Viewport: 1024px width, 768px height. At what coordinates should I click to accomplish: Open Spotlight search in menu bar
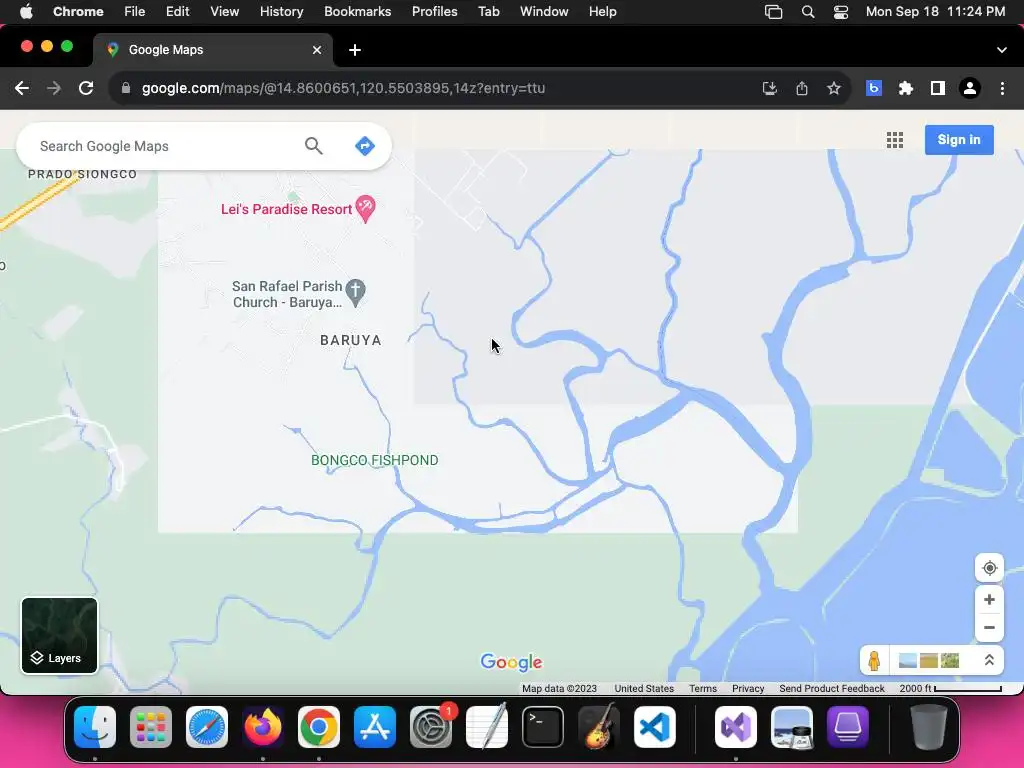807,12
